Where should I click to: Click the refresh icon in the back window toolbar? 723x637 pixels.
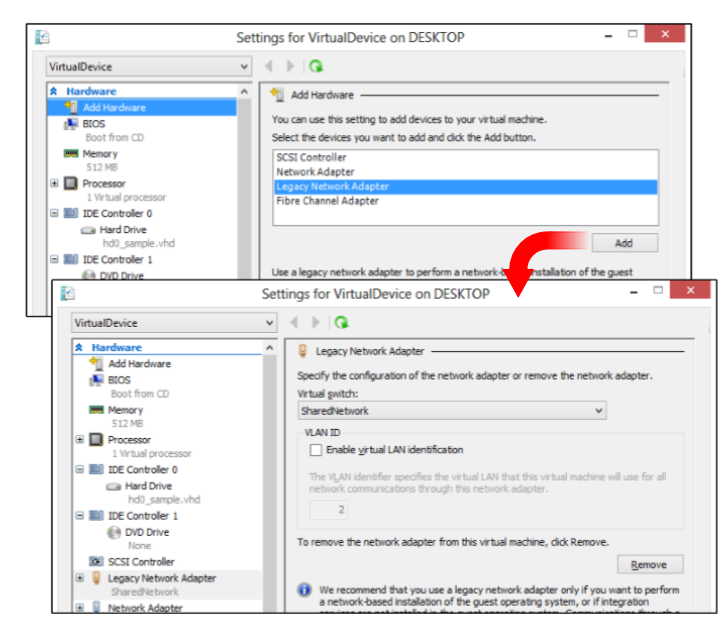coord(316,66)
